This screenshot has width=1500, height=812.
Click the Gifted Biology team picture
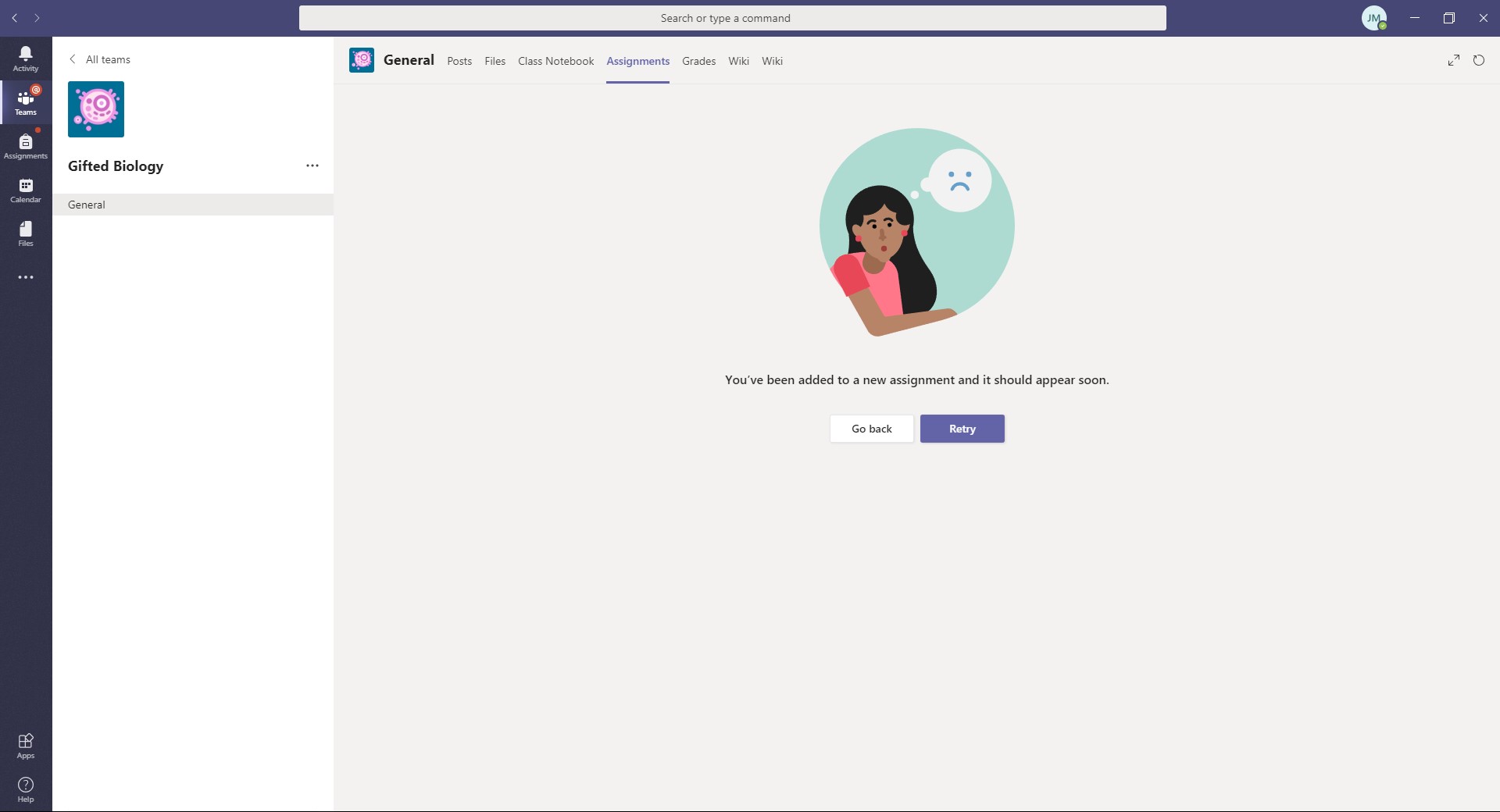point(96,109)
